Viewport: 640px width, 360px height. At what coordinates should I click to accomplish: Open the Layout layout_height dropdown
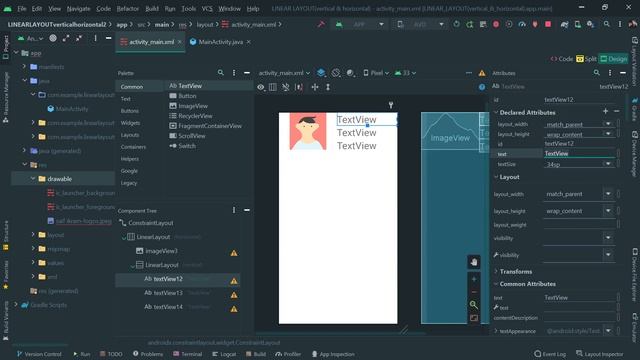(x=608, y=211)
